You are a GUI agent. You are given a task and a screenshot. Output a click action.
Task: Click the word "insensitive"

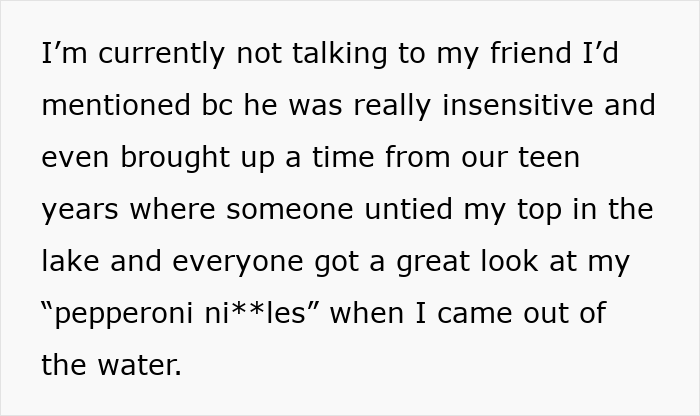[520, 107]
